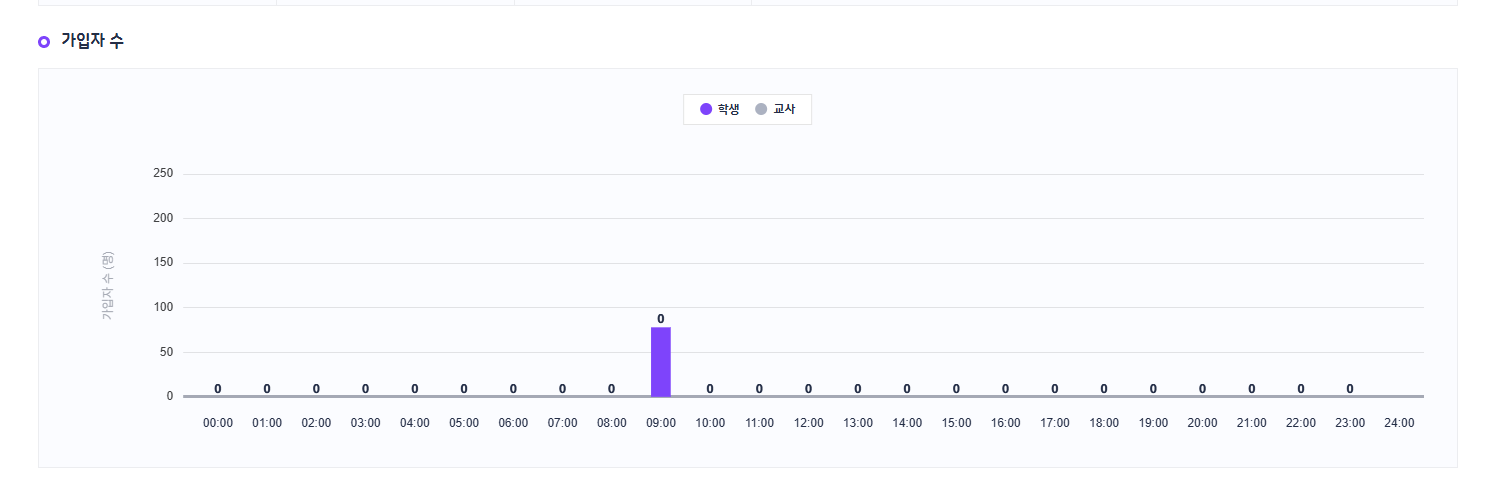Image resolution: width=1489 pixels, height=486 pixels.
Task: Toggle the 학생 series legend label
Action: [x=728, y=109]
